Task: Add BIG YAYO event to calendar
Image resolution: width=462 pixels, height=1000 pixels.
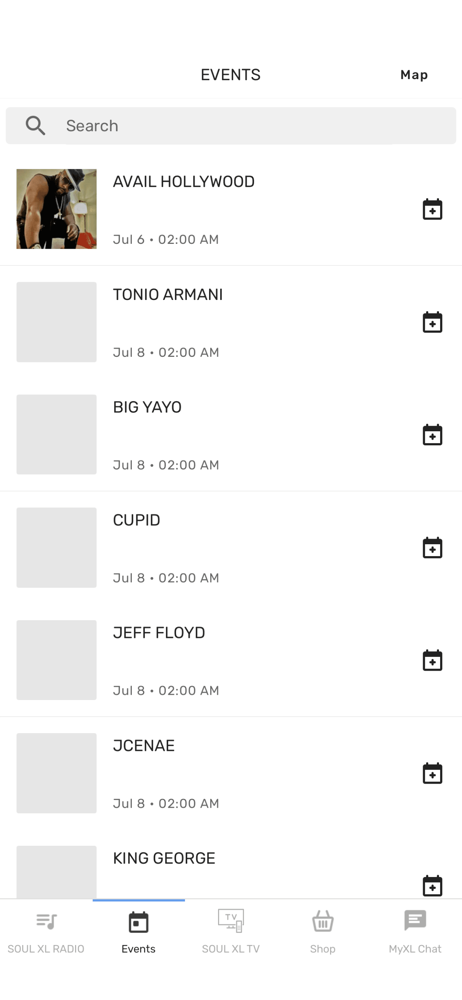Action: tap(433, 435)
